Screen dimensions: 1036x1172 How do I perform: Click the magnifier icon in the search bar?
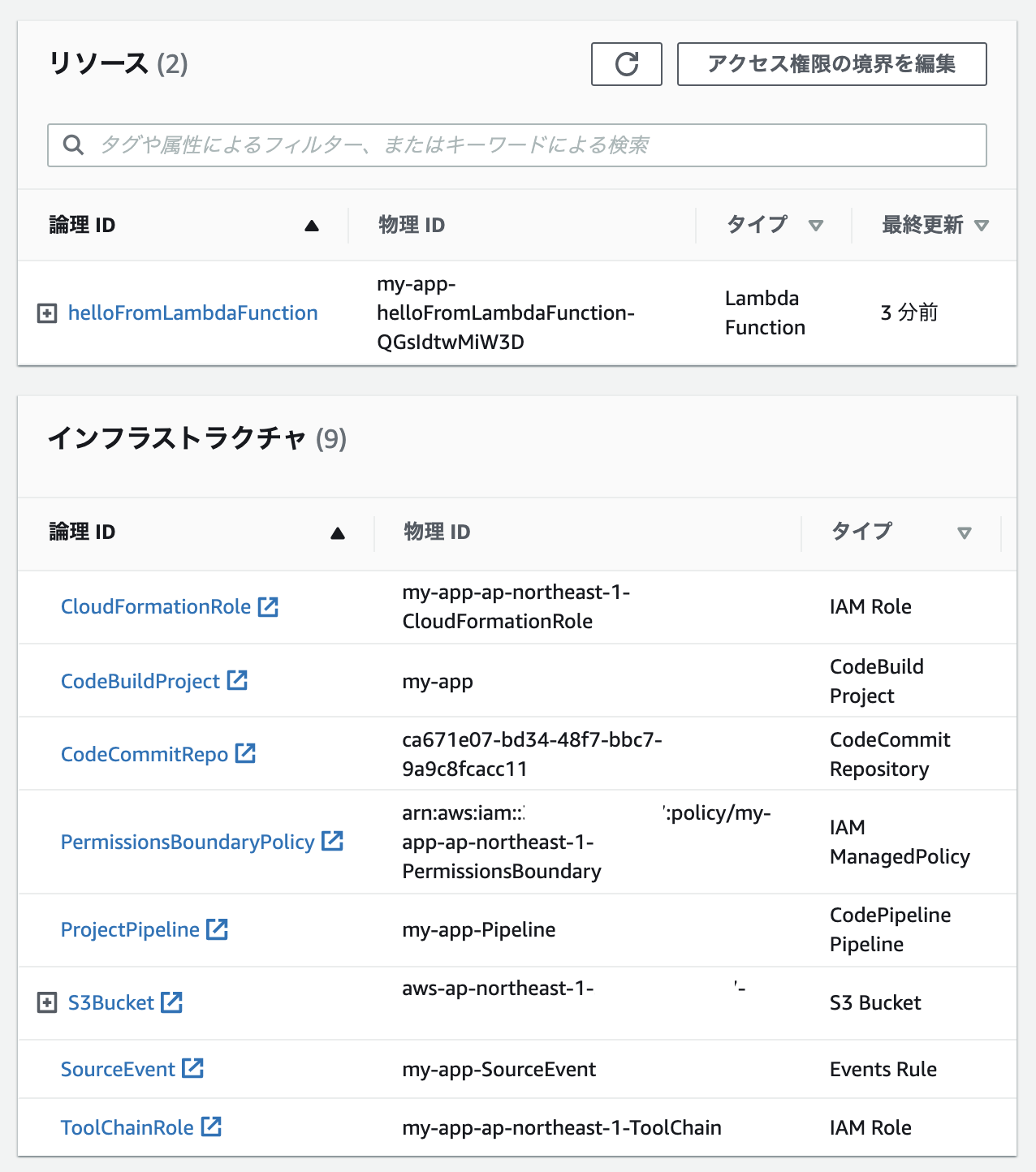(73, 145)
